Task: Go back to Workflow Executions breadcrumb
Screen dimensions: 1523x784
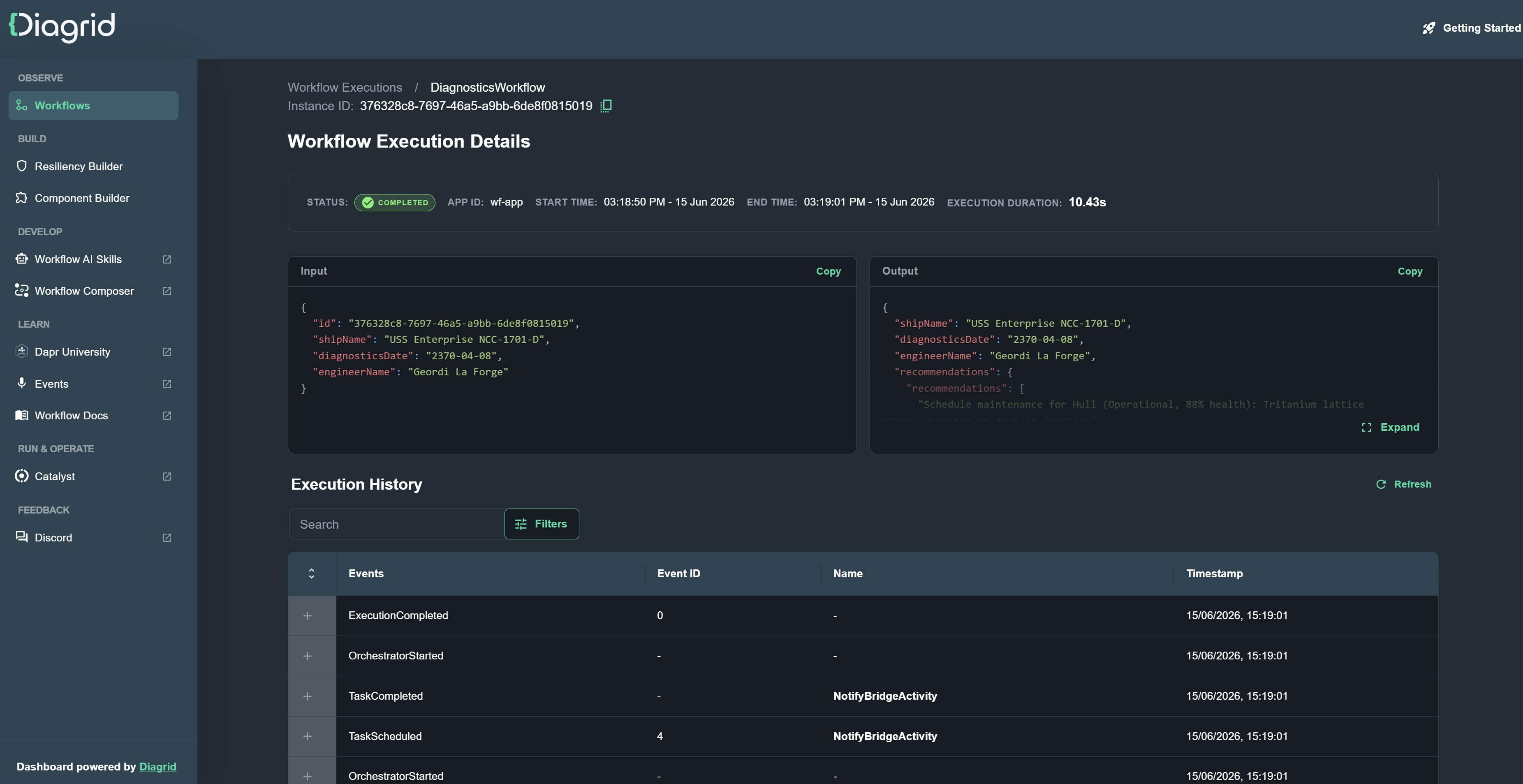Action: [345, 88]
